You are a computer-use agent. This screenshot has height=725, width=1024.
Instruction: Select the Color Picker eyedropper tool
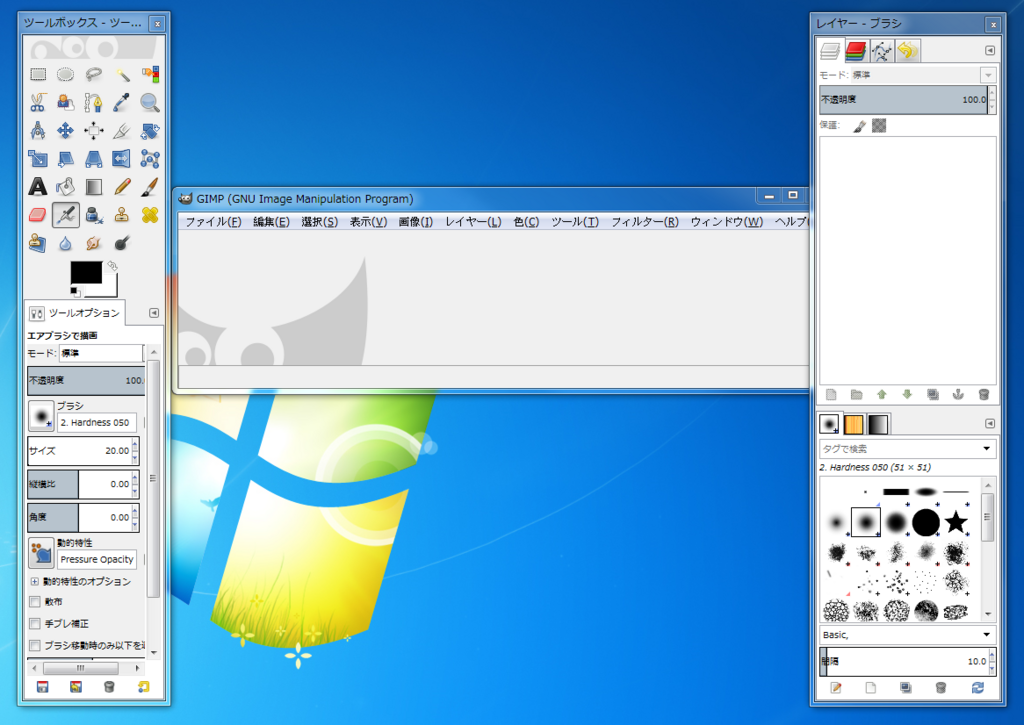[x=121, y=103]
